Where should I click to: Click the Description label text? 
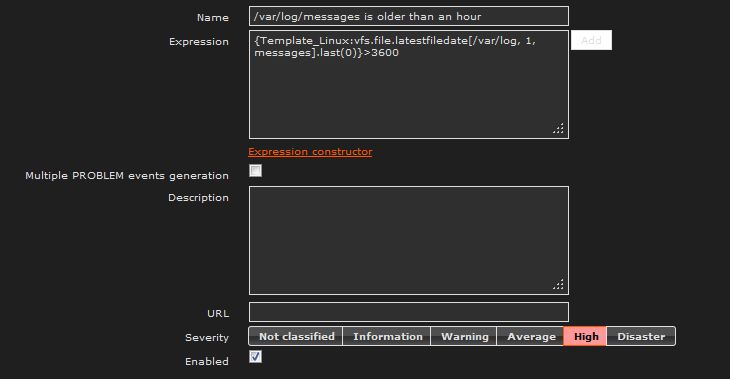coord(198,198)
